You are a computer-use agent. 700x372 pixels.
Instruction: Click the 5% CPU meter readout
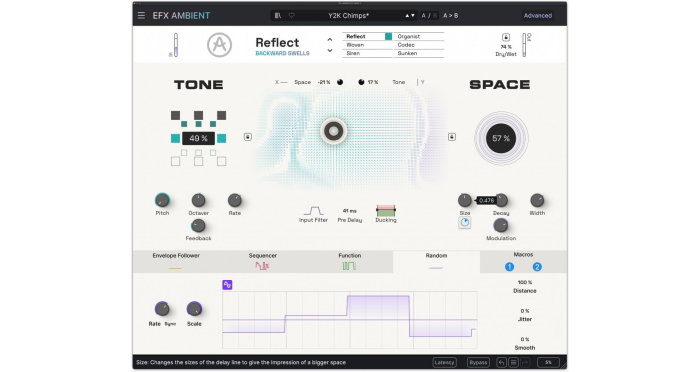click(x=548, y=363)
